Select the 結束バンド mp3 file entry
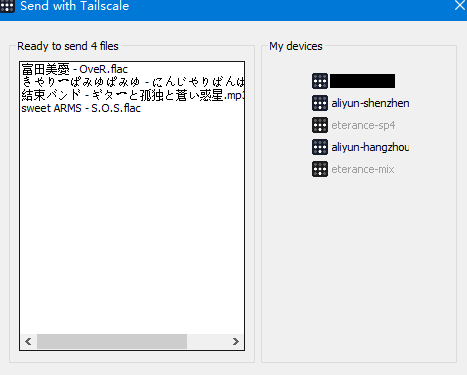Screen dimensions: 467x375 click(133, 95)
